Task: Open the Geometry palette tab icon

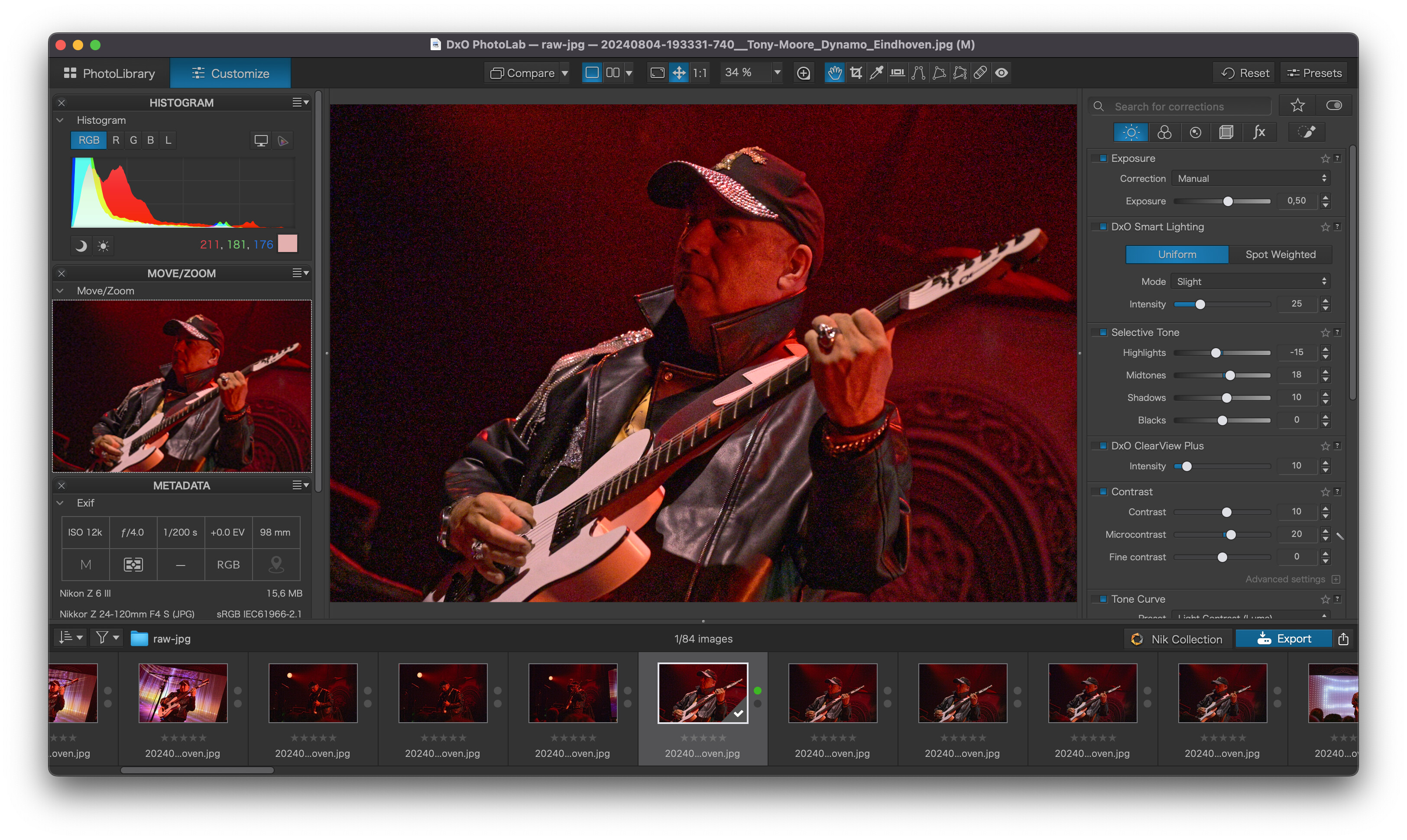Action: coord(1226,132)
